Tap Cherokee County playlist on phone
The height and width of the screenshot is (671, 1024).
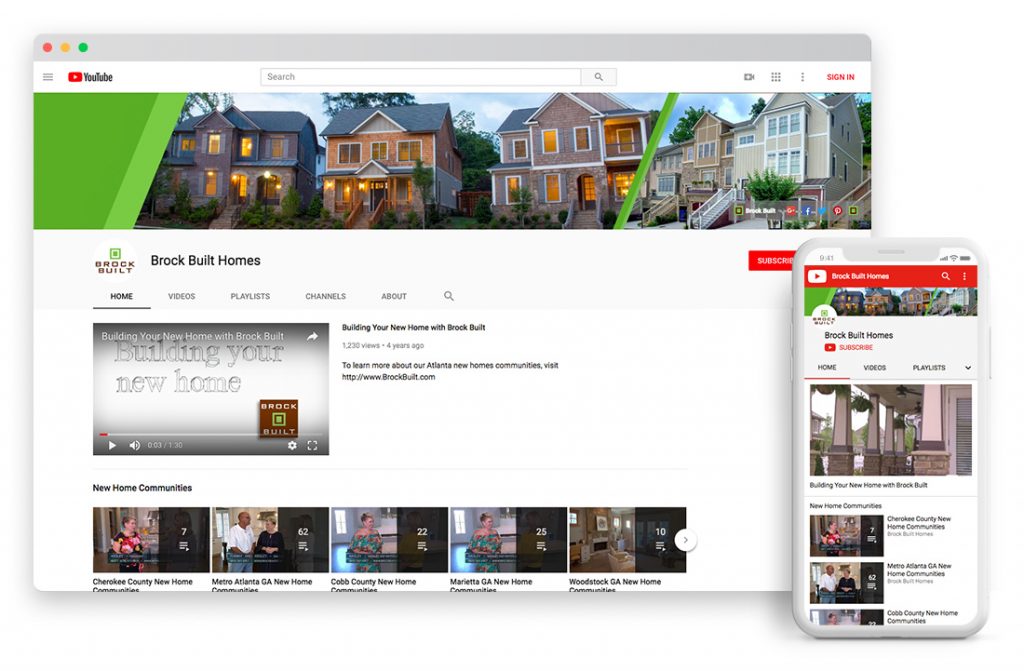846,536
